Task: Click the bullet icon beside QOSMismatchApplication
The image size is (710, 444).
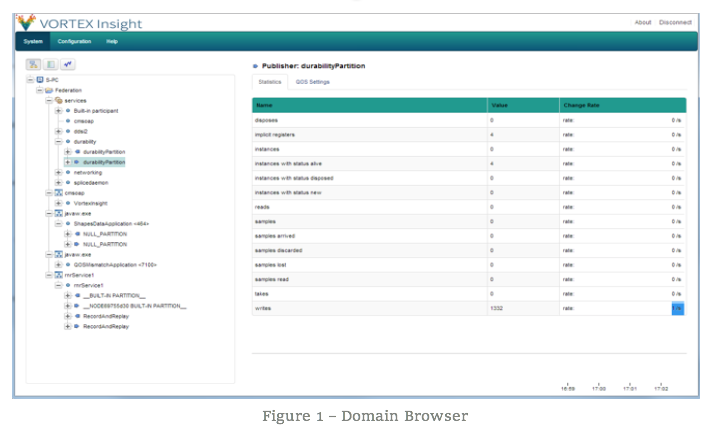Action: 68,265
